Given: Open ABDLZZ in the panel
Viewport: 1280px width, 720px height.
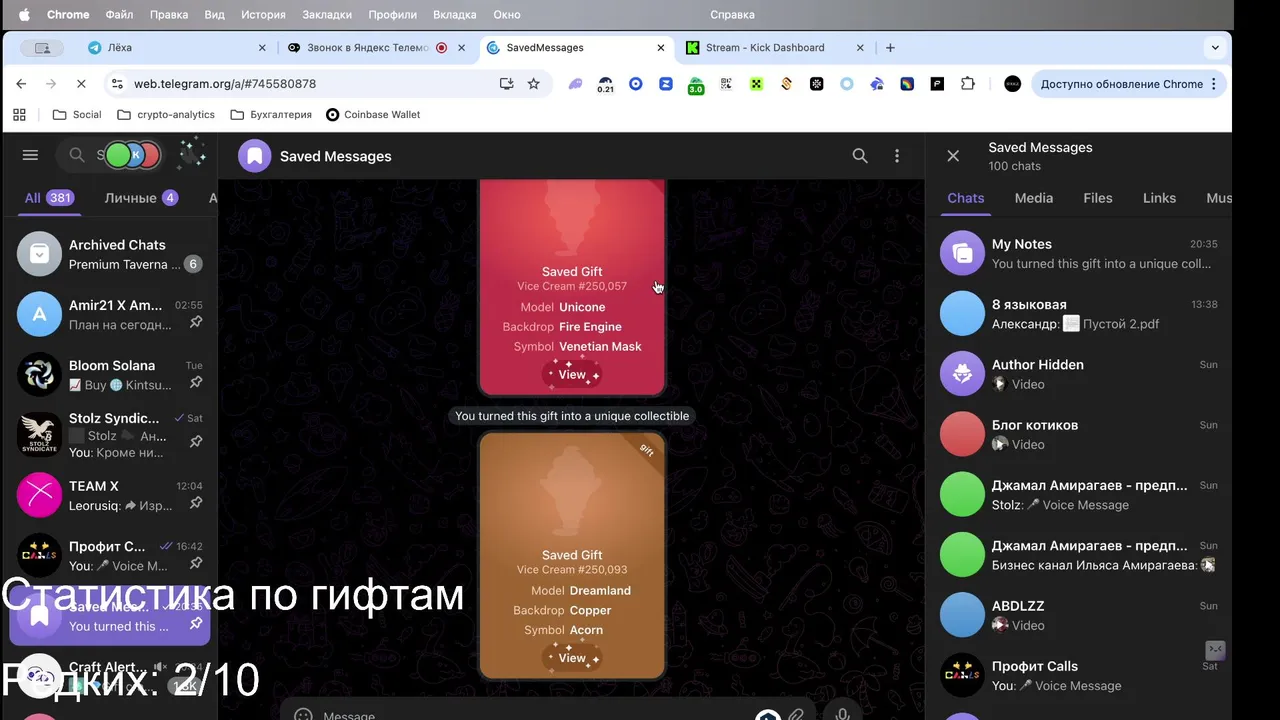Looking at the screenshot, I should click(x=1079, y=615).
